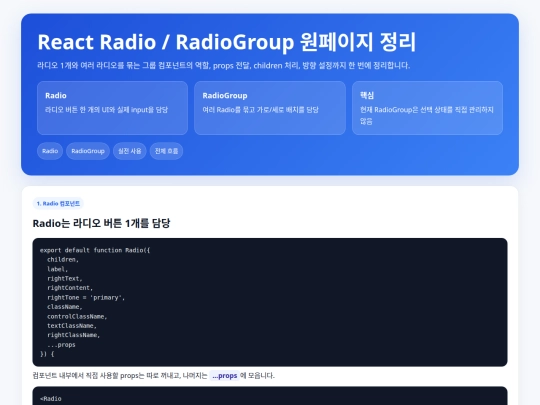
Task: Click code line 'controlClassName,'
Action: (x=77, y=316)
